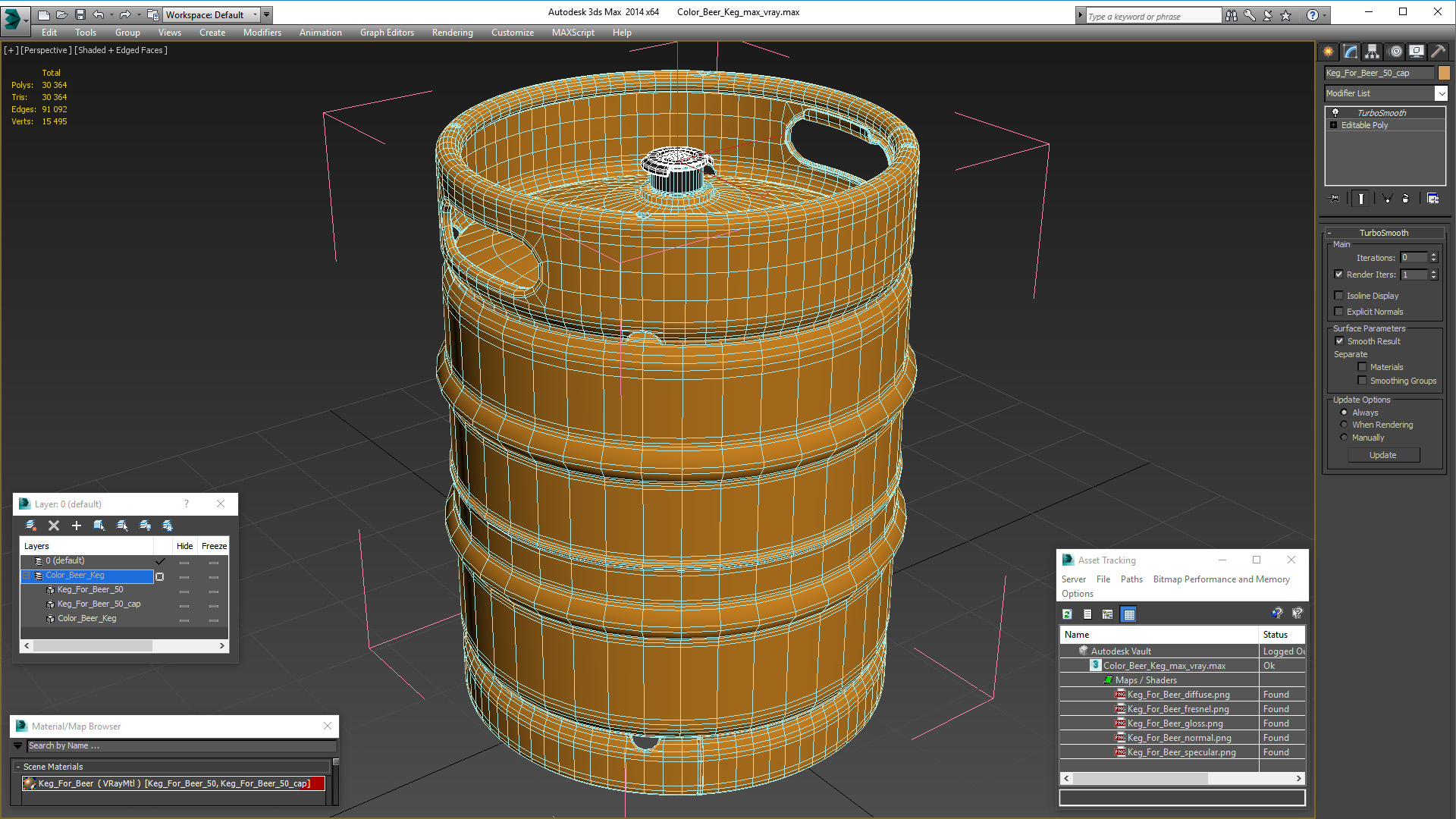Click Refresh icon in Asset Tracking toolbar
The width and height of the screenshot is (1456, 819).
click(x=1067, y=614)
